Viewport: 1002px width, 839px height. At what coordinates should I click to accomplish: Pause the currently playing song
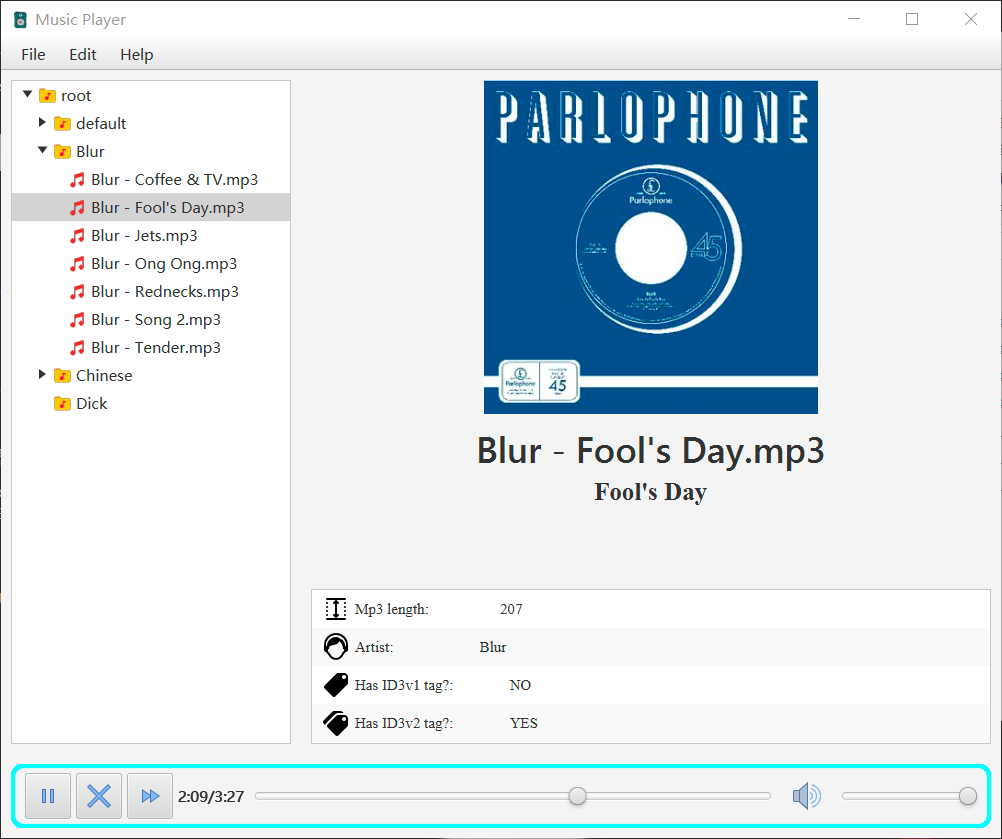pos(48,796)
